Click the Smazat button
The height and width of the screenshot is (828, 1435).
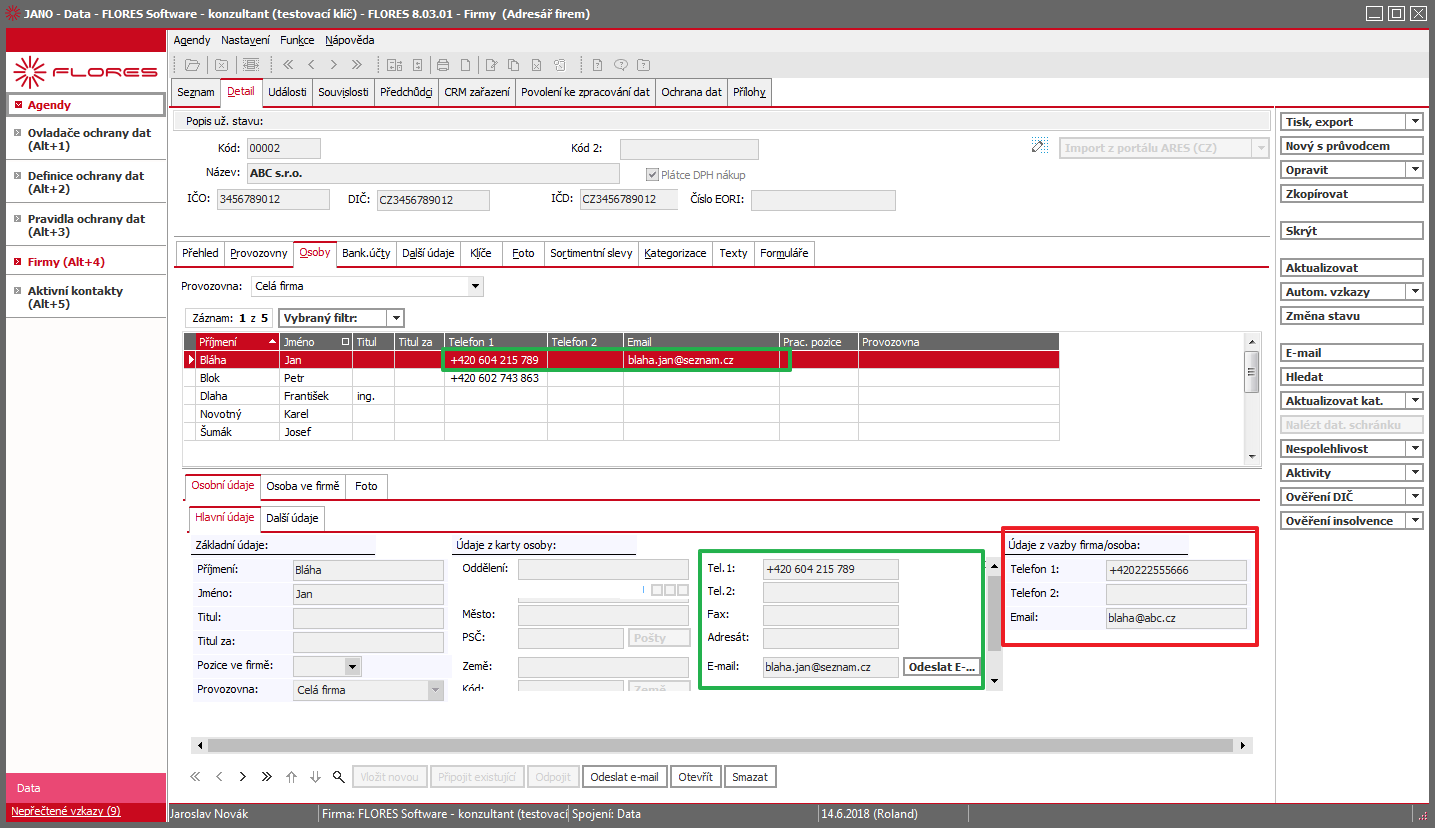[x=750, y=776]
